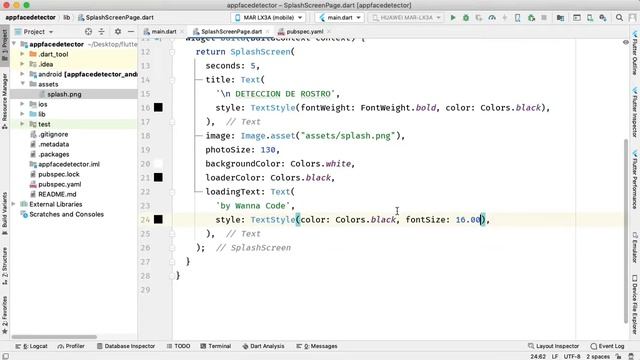
Task: Open the Messages tool window
Action: (317, 346)
